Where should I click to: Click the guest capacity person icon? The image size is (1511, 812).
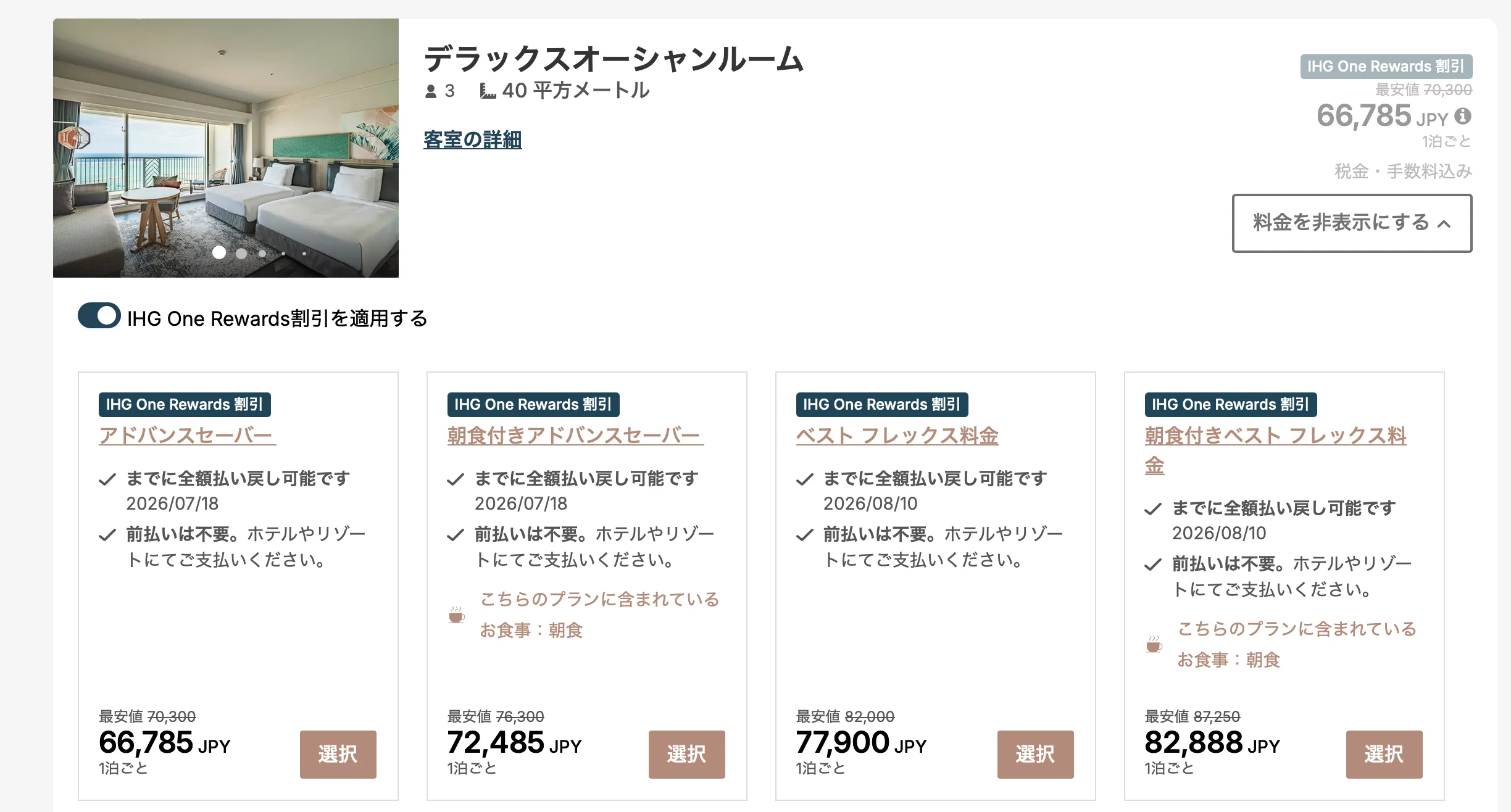(431, 91)
